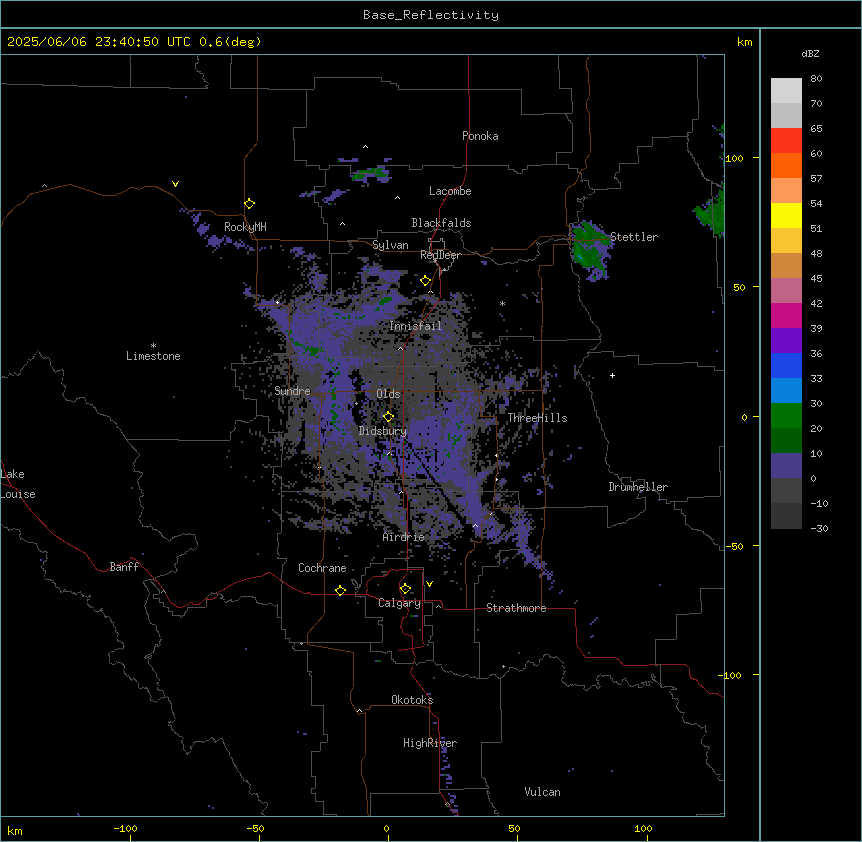Click the Vulcan label
Screen dimensions: 862x842
click(x=543, y=792)
